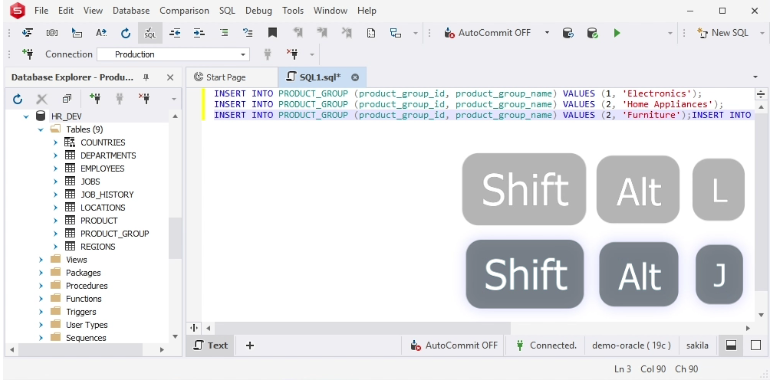The width and height of the screenshot is (770, 381).
Task: Open the Database menu
Action: click(x=131, y=10)
